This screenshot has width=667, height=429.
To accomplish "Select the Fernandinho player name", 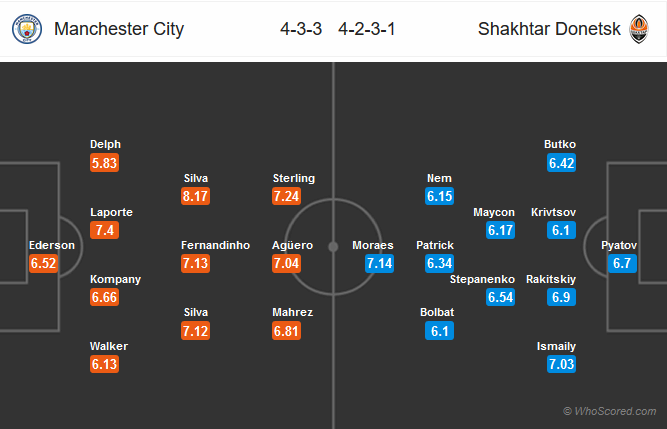I will click(215, 245).
